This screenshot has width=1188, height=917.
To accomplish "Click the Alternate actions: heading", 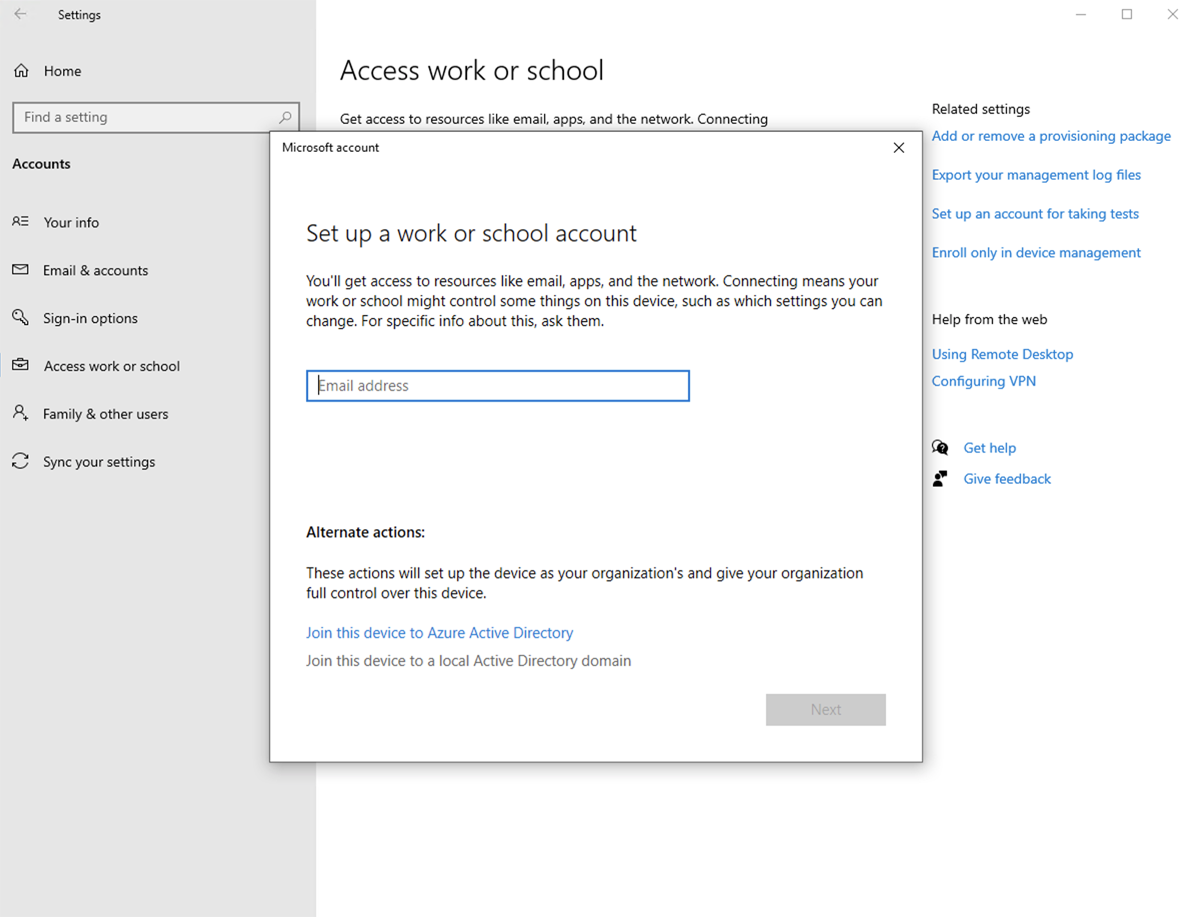I will (x=365, y=533).
